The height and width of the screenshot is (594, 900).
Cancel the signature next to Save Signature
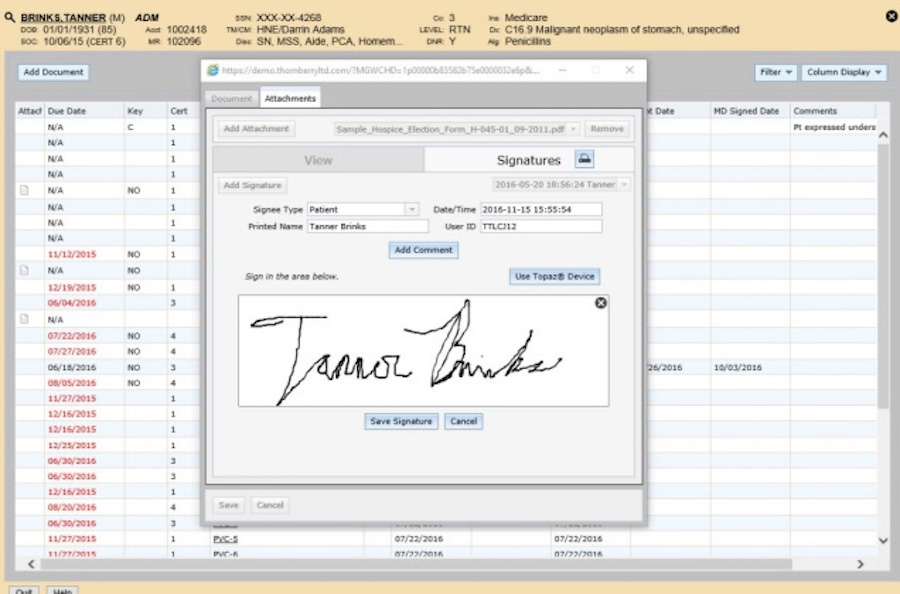pyautogui.click(x=464, y=421)
